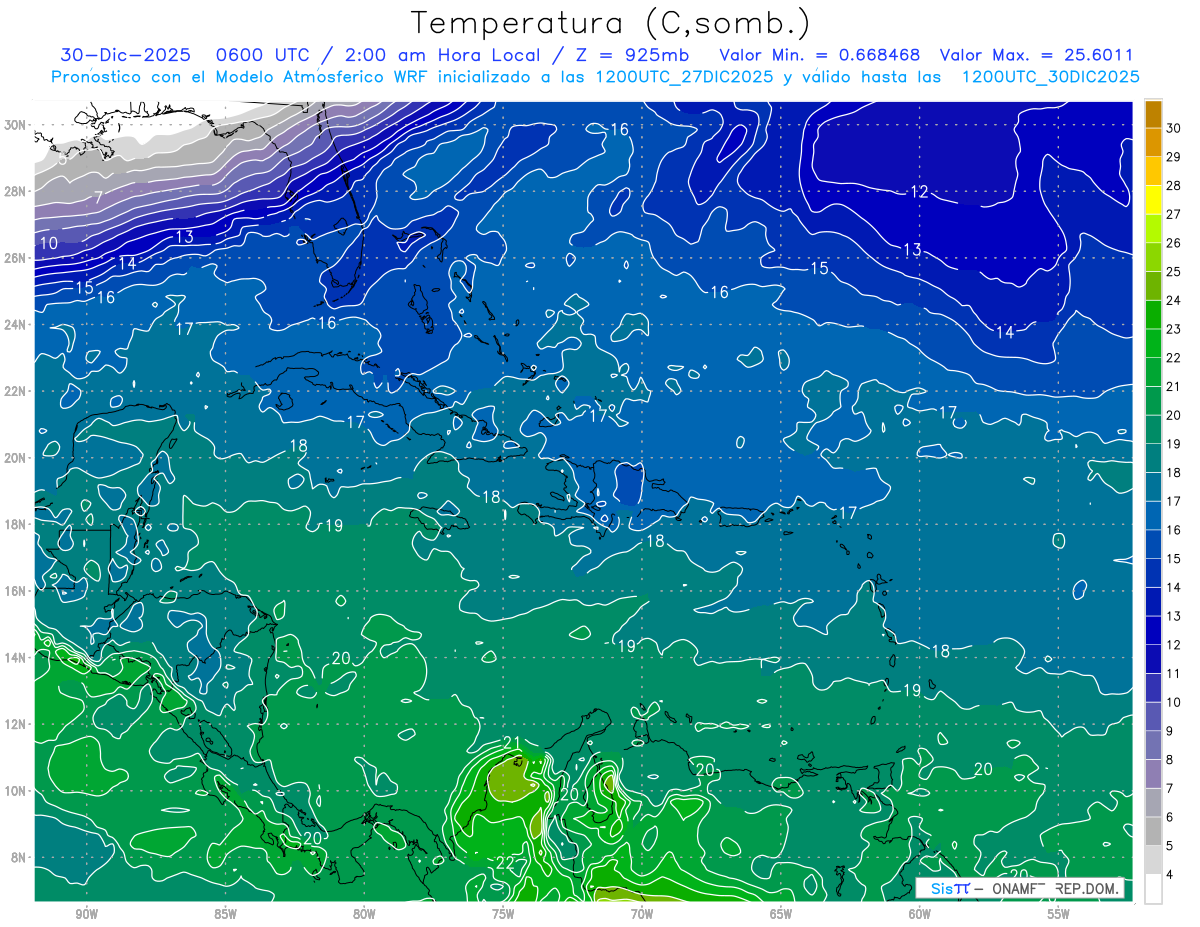Pick the bright yellow color bar segment
This screenshot has width=1200, height=927.
click(x=1153, y=200)
